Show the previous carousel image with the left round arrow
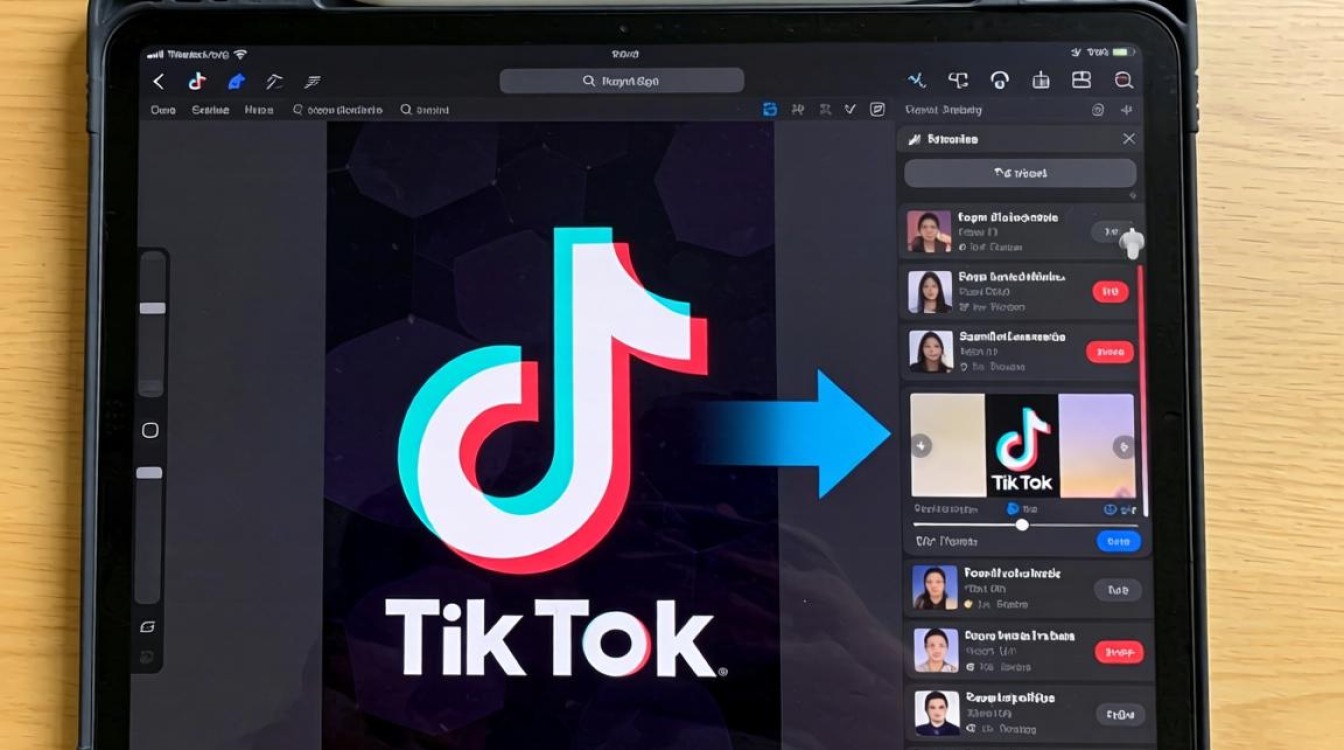Viewport: 1344px width, 750px height. click(921, 446)
